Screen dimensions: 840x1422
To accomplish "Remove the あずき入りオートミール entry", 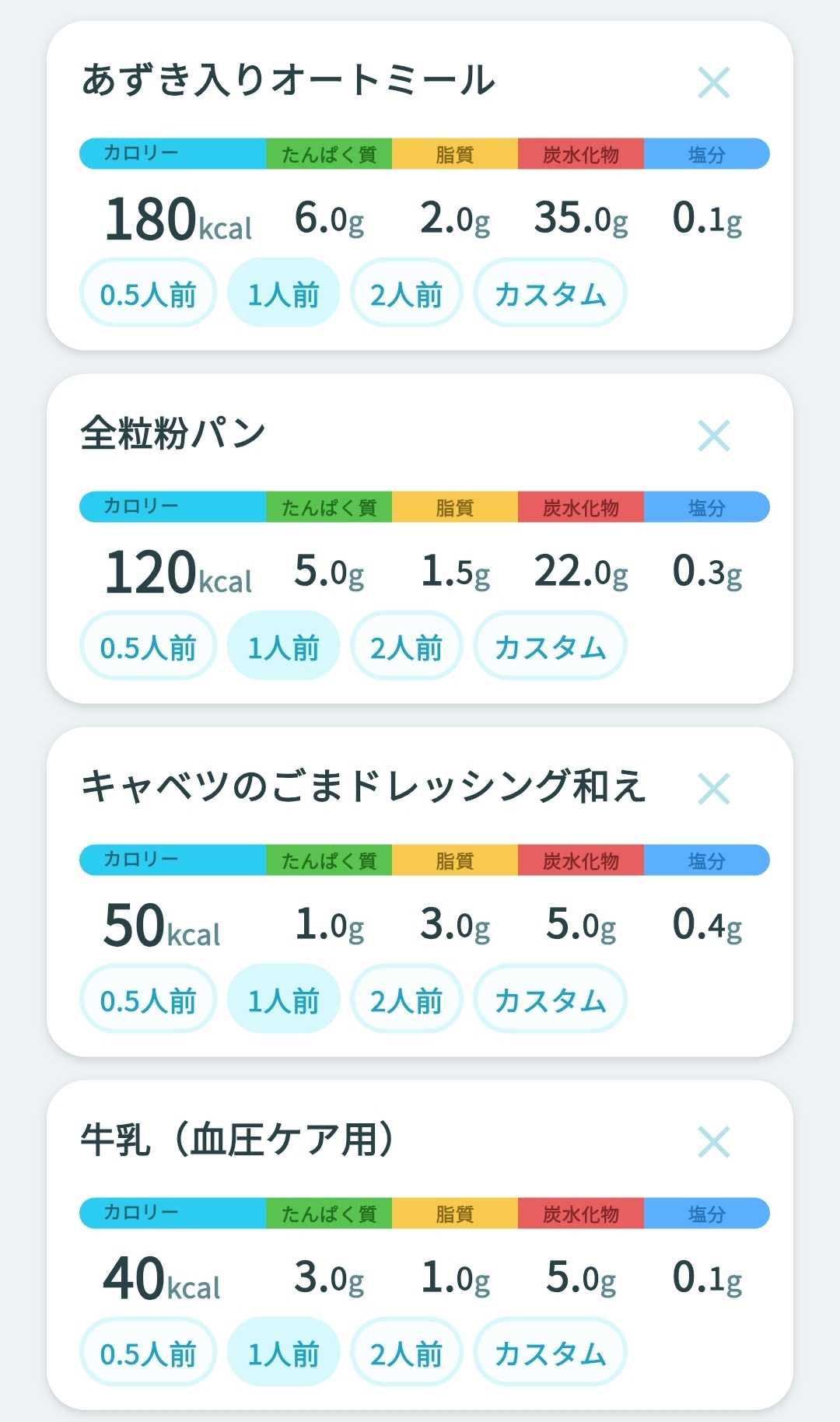I will tap(713, 82).
